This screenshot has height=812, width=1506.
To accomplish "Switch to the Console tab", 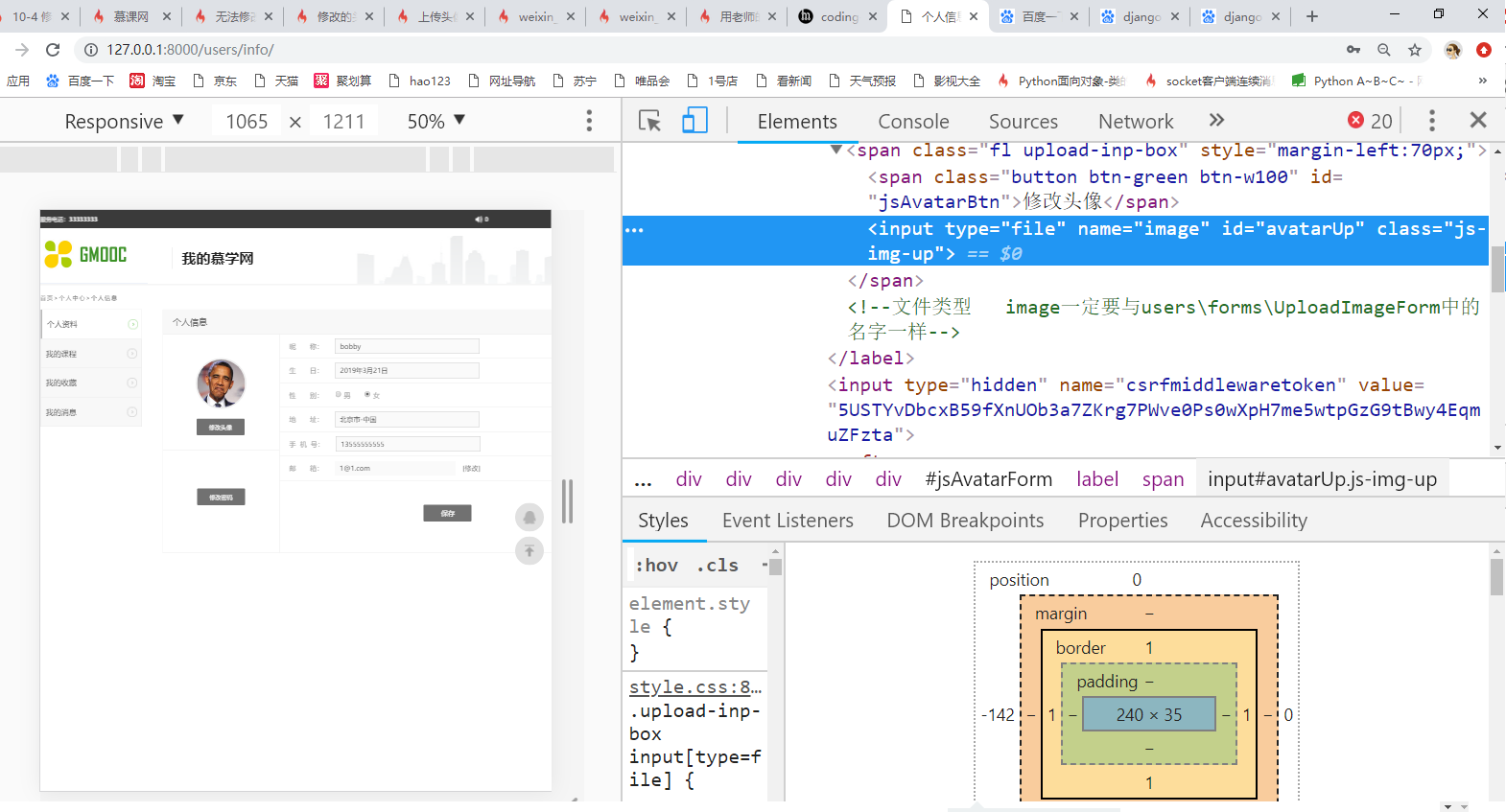I will tap(913, 122).
